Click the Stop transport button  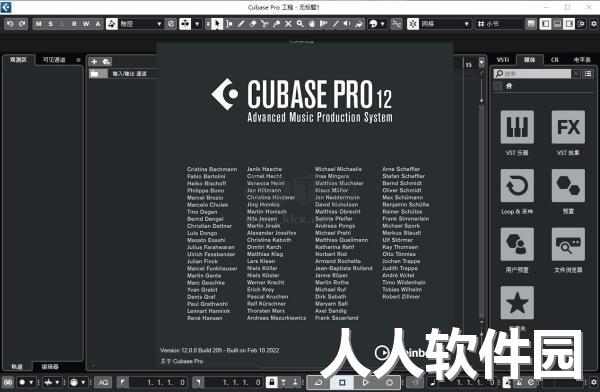342,382
